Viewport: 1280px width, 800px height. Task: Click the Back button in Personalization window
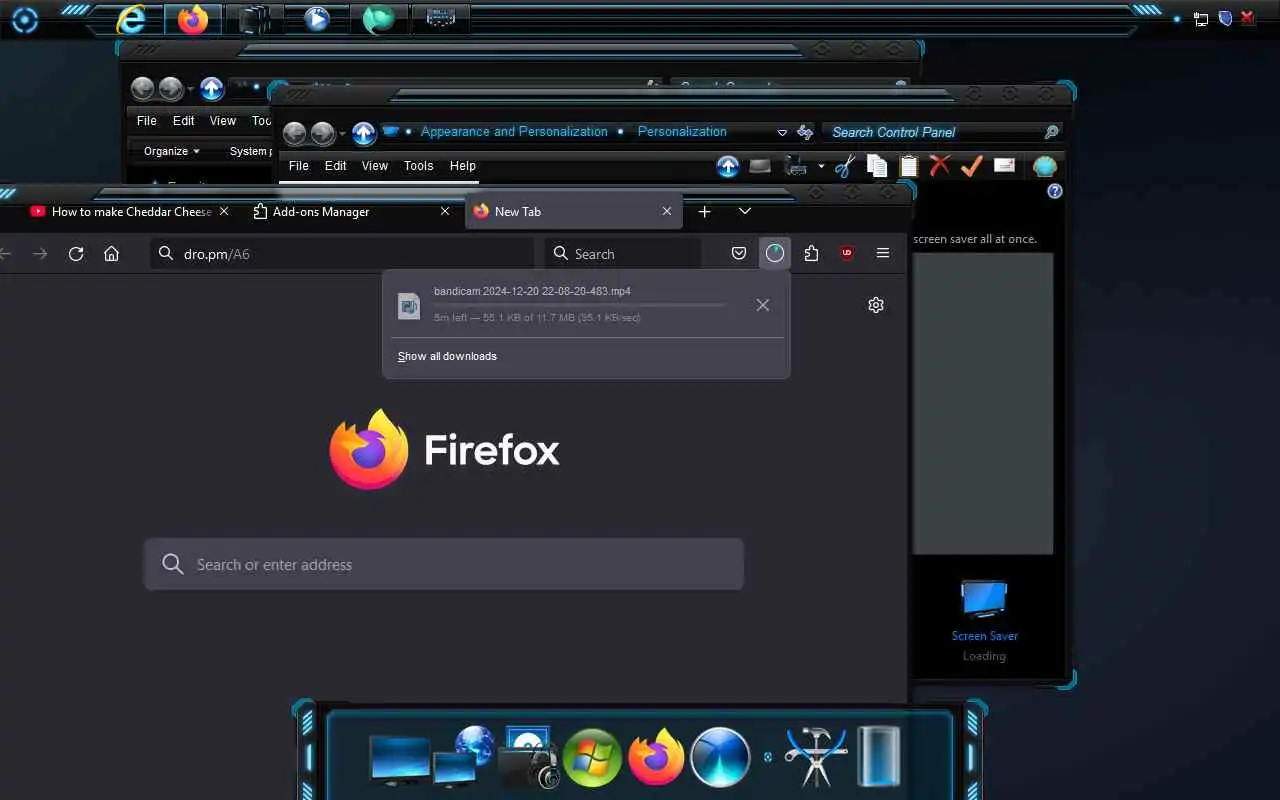[x=294, y=134]
